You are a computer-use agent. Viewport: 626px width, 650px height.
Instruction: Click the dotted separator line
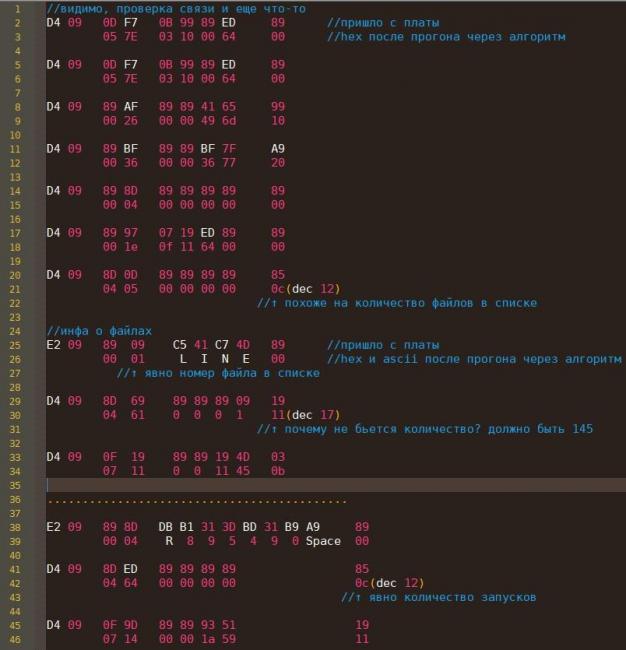[196, 499]
